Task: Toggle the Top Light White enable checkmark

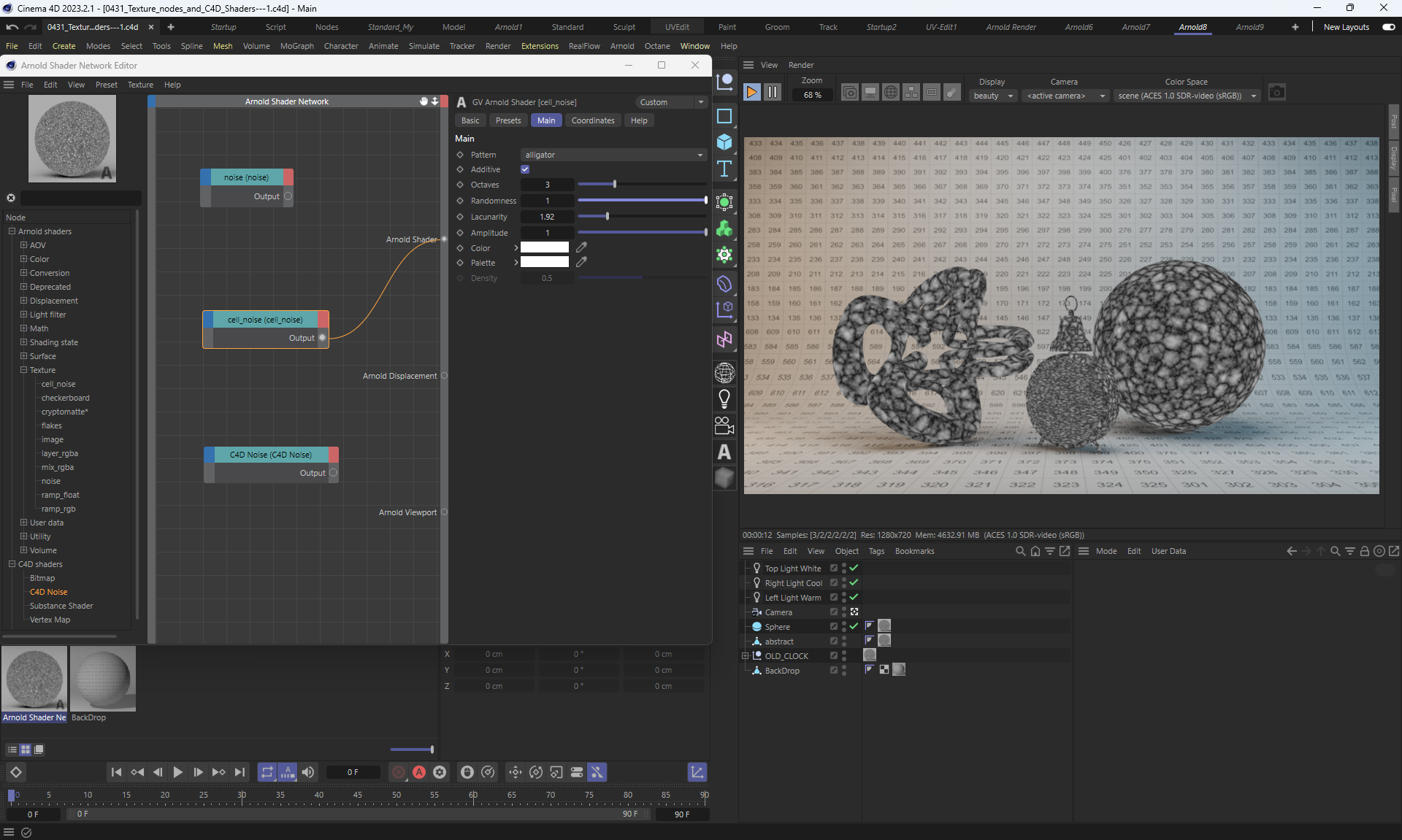Action: coord(854,568)
